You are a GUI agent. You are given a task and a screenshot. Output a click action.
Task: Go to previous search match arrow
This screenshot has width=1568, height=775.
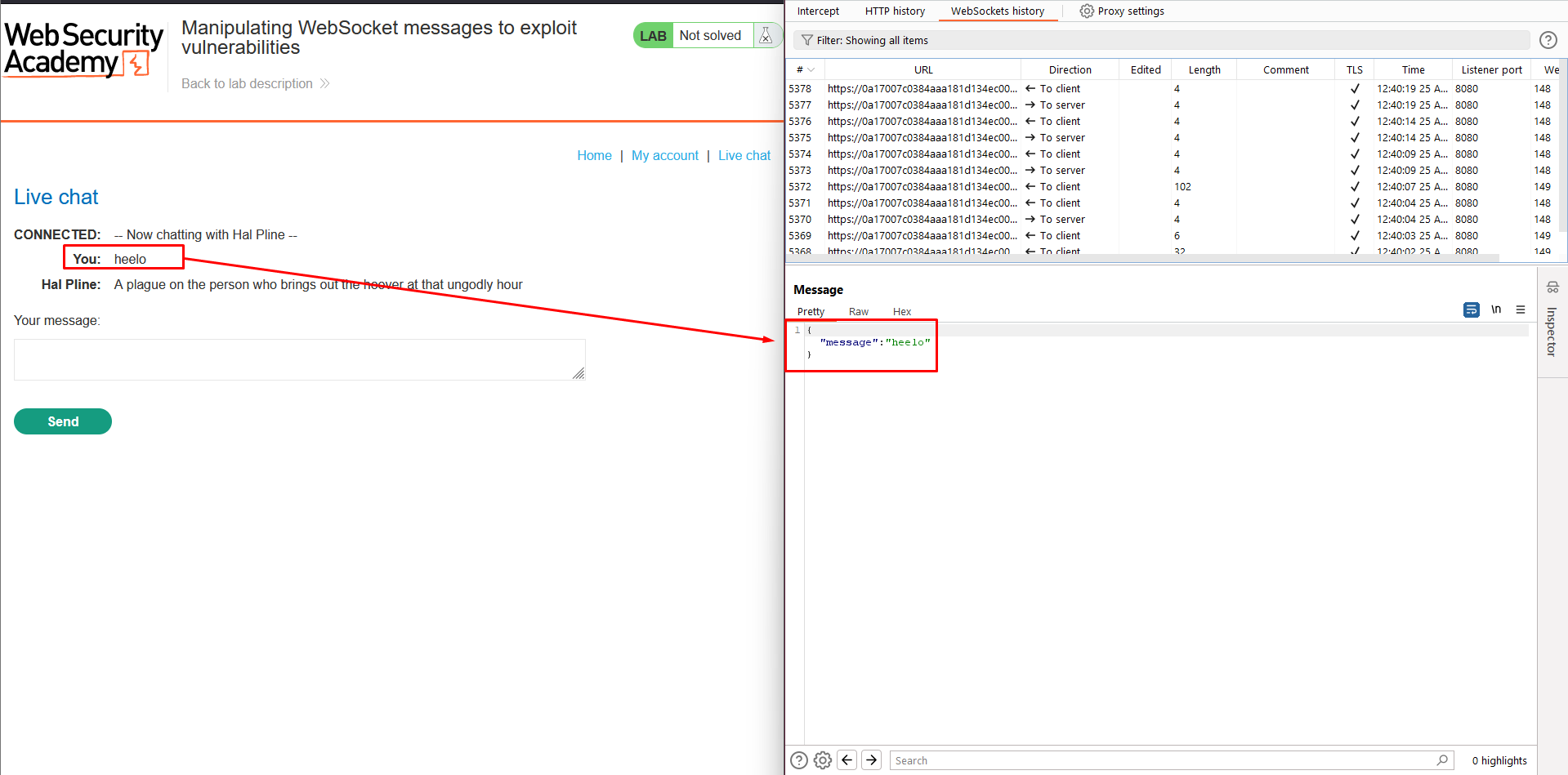[847, 760]
